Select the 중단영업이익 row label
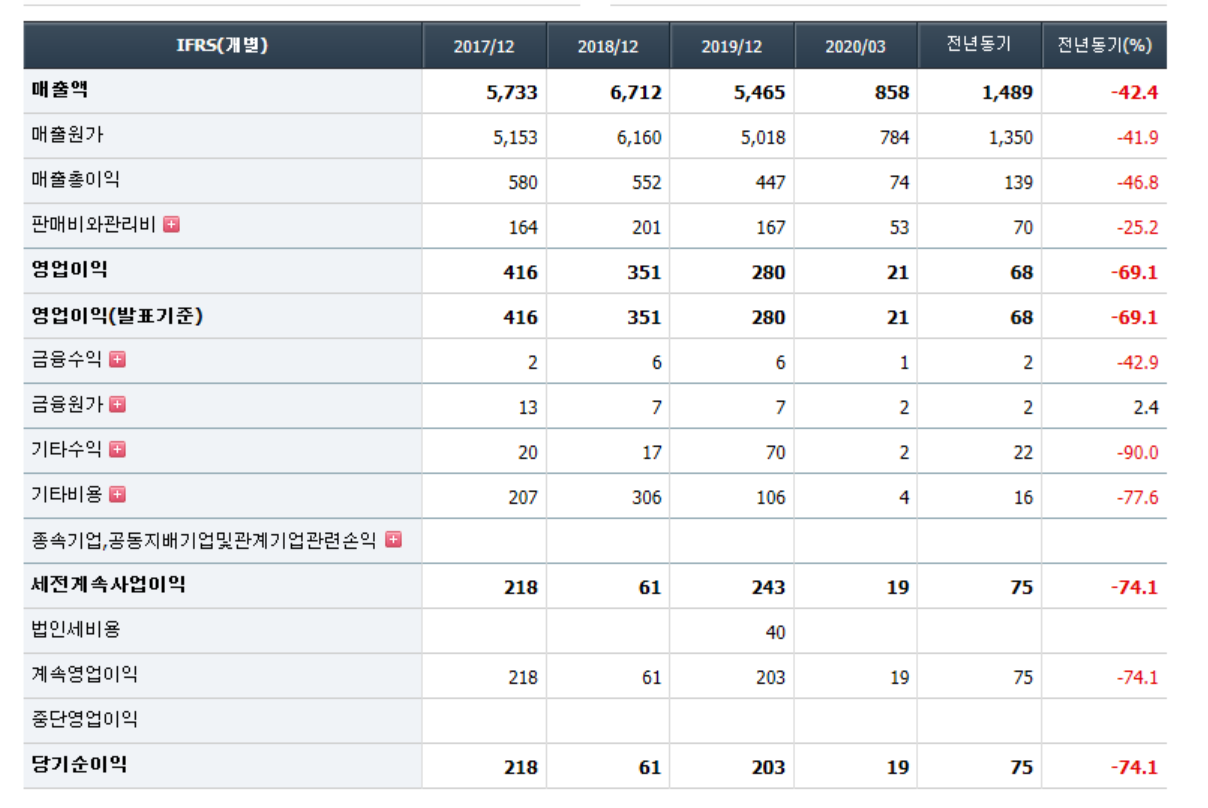This screenshot has width=1208, height=808. tap(85, 719)
